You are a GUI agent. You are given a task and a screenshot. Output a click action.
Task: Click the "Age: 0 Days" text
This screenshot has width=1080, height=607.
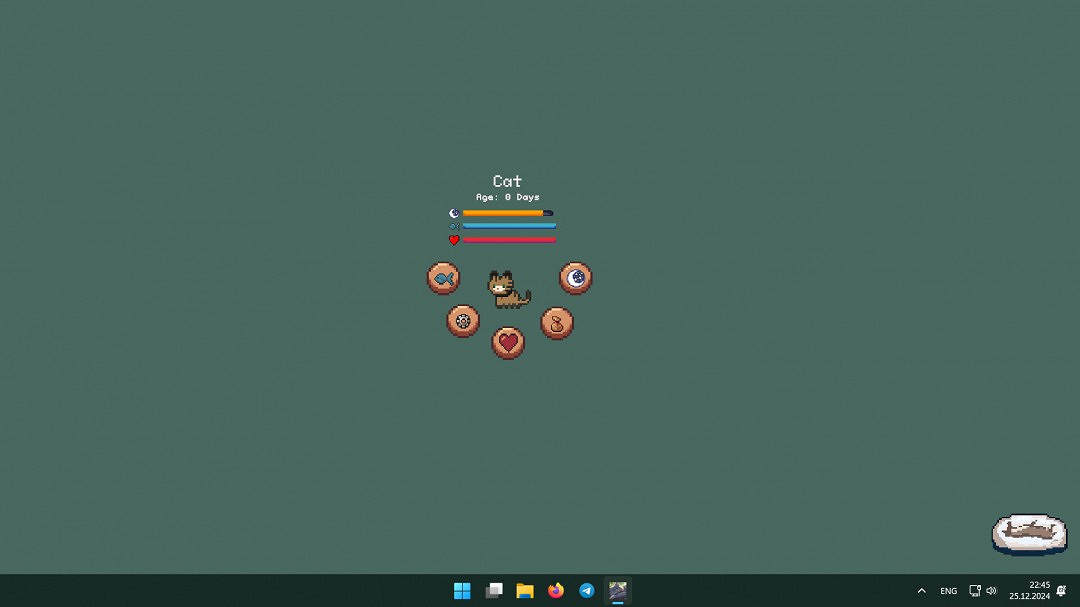click(507, 198)
